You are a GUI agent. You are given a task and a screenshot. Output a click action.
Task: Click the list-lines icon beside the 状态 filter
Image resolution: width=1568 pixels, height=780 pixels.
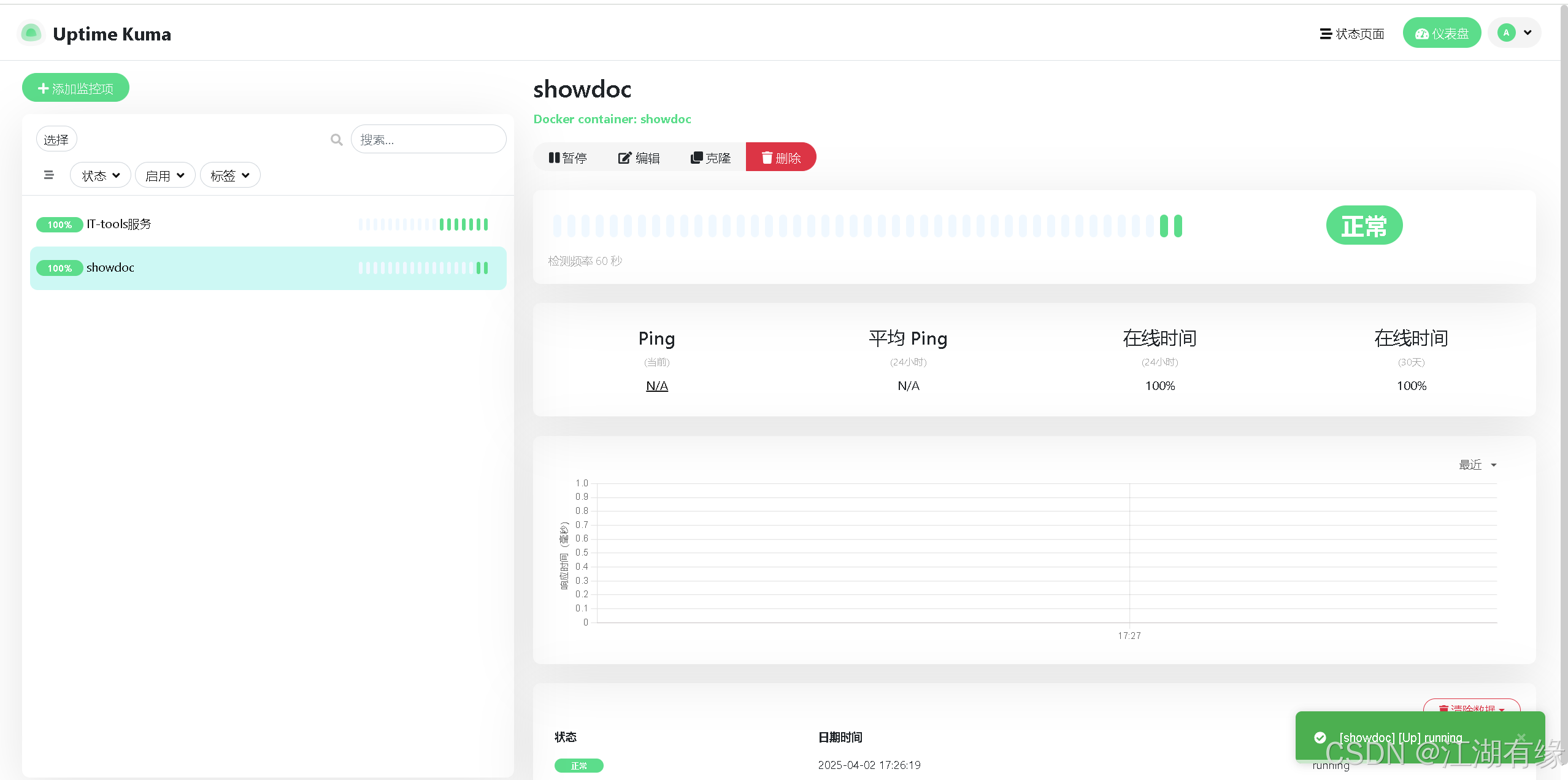point(49,175)
